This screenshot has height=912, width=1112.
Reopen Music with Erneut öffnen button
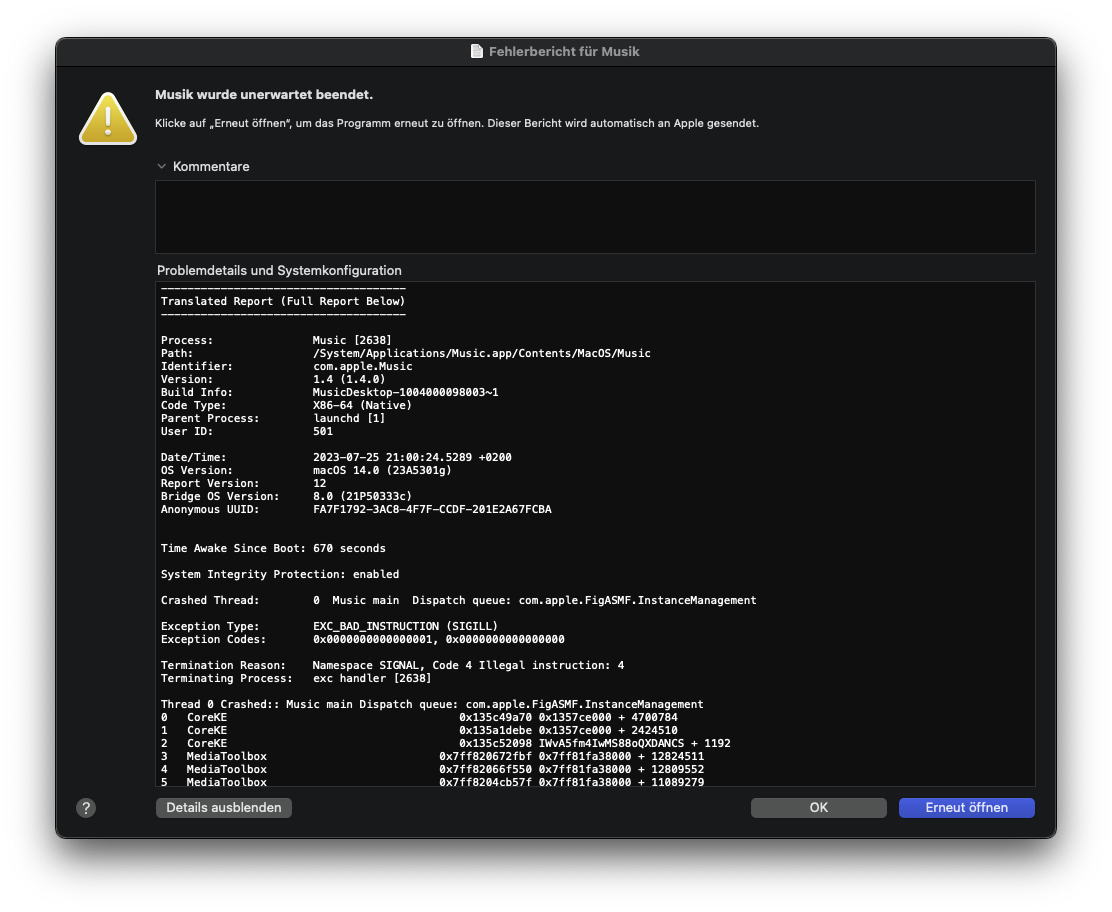click(967, 808)
